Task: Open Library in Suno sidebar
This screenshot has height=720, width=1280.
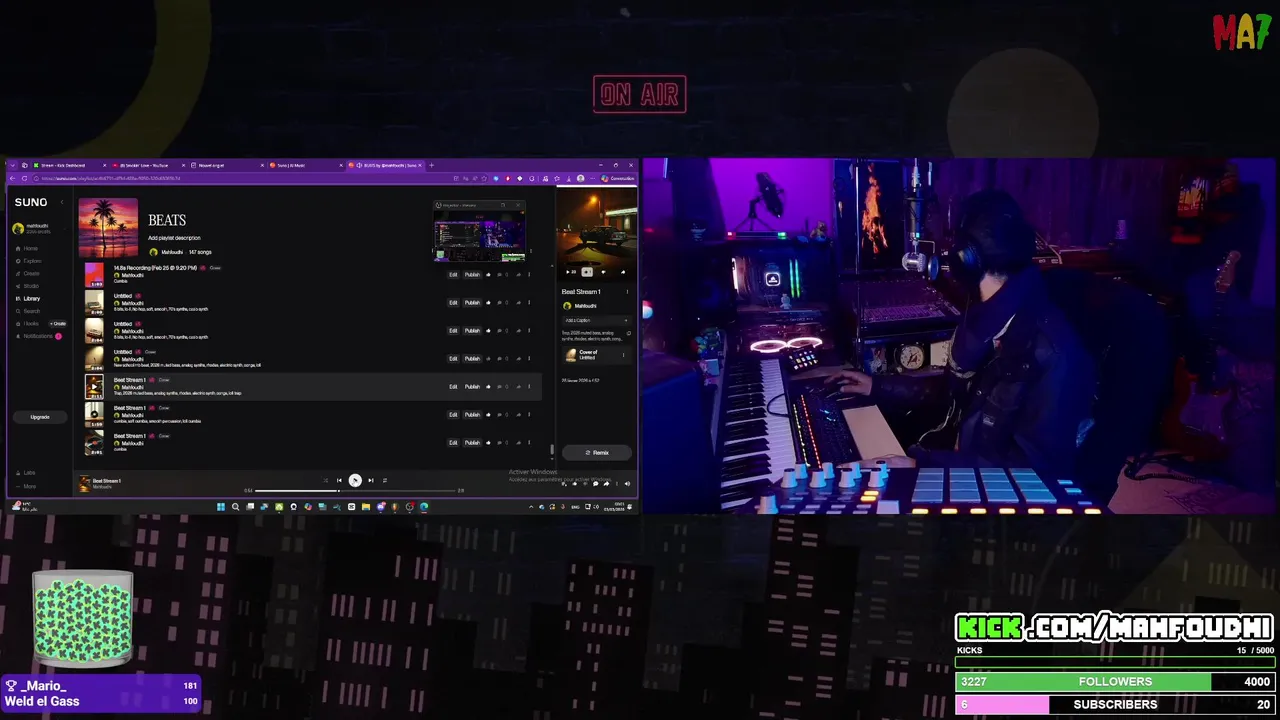Action: (x=29, y=298)
